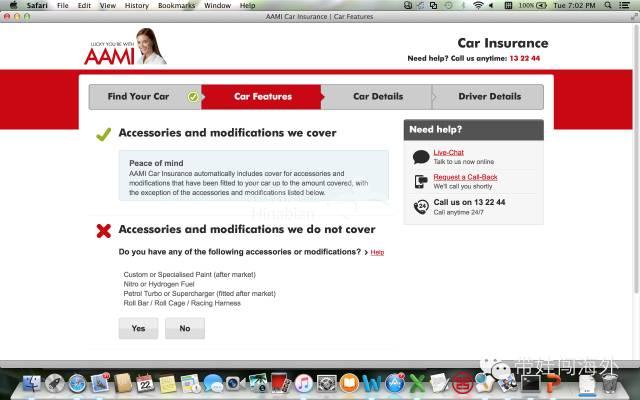640x400 pixels.
Task: Click the green tick icon beside Find Your Car
Action: 193,97
